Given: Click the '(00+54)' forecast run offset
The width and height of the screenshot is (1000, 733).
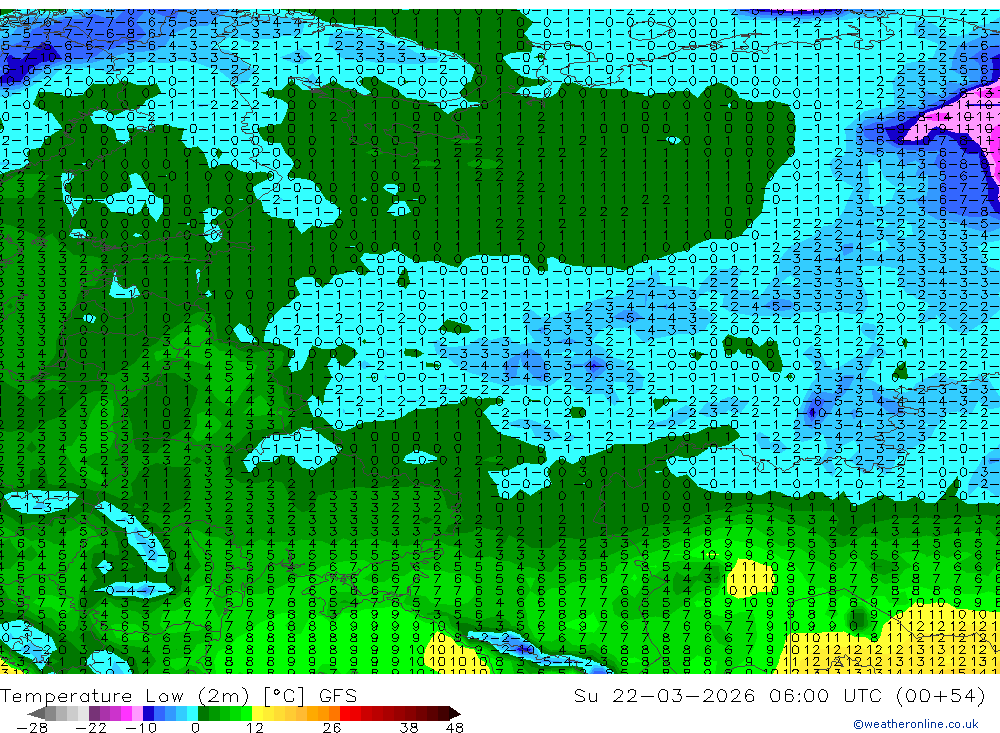Looking at the screenshot, I should (941, 695).
